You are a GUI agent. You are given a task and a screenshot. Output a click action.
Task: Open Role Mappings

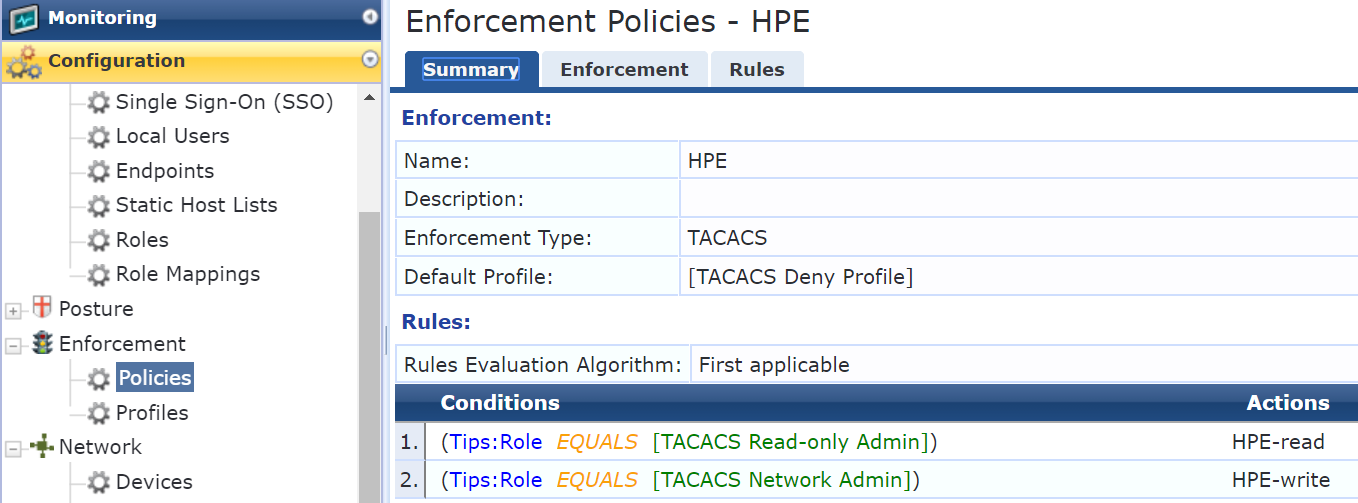pos(188,274)
